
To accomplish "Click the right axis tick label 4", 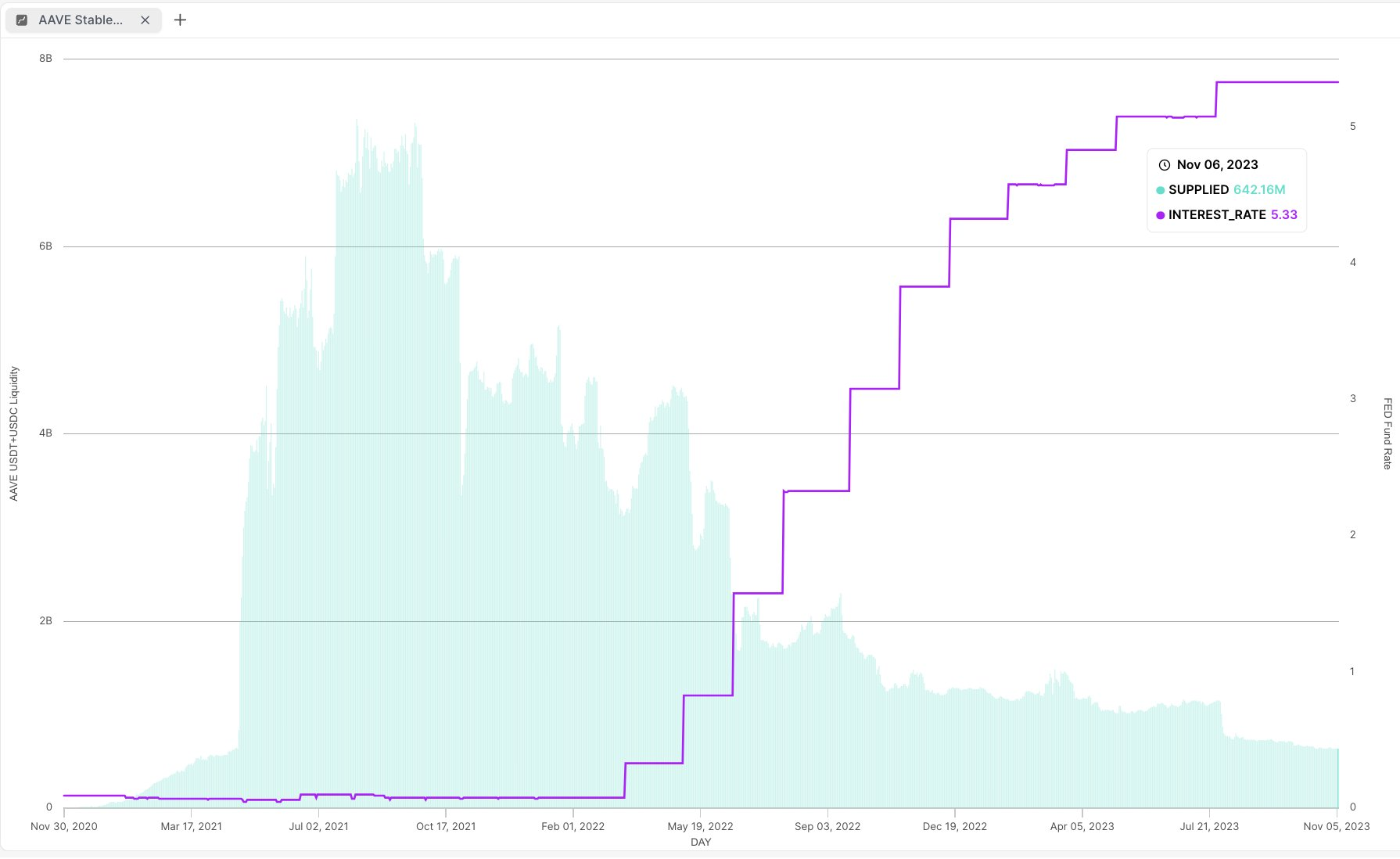I will pos(1353,262).
